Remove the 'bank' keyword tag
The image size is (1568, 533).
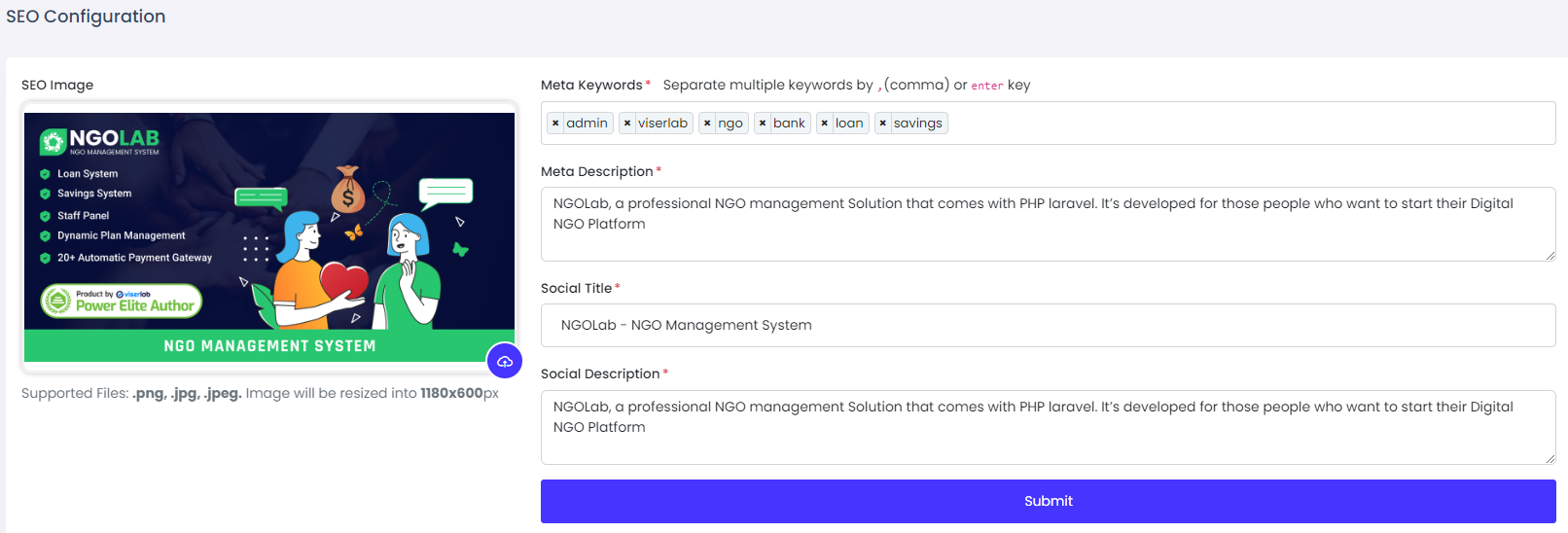pos(763,124)
